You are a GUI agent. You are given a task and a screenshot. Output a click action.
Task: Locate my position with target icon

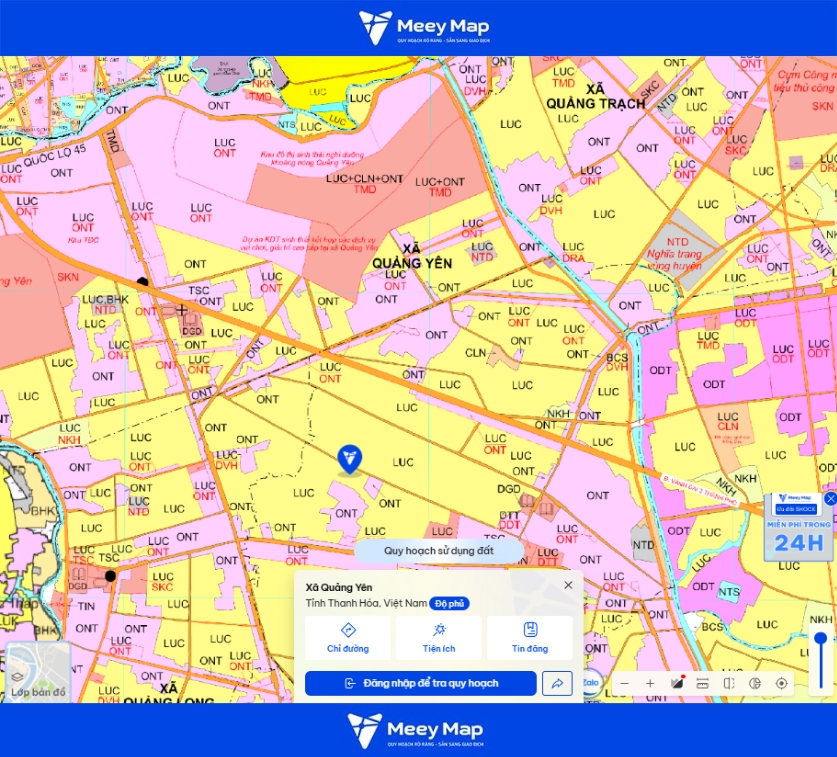coord(781,683)
